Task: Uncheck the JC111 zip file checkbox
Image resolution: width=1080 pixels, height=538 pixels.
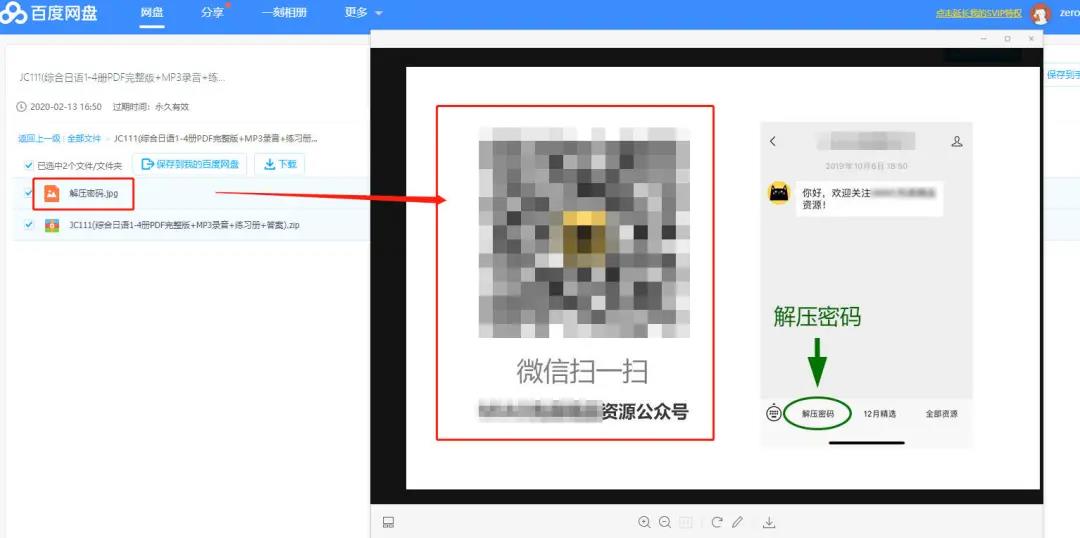Action: [28, 225]
